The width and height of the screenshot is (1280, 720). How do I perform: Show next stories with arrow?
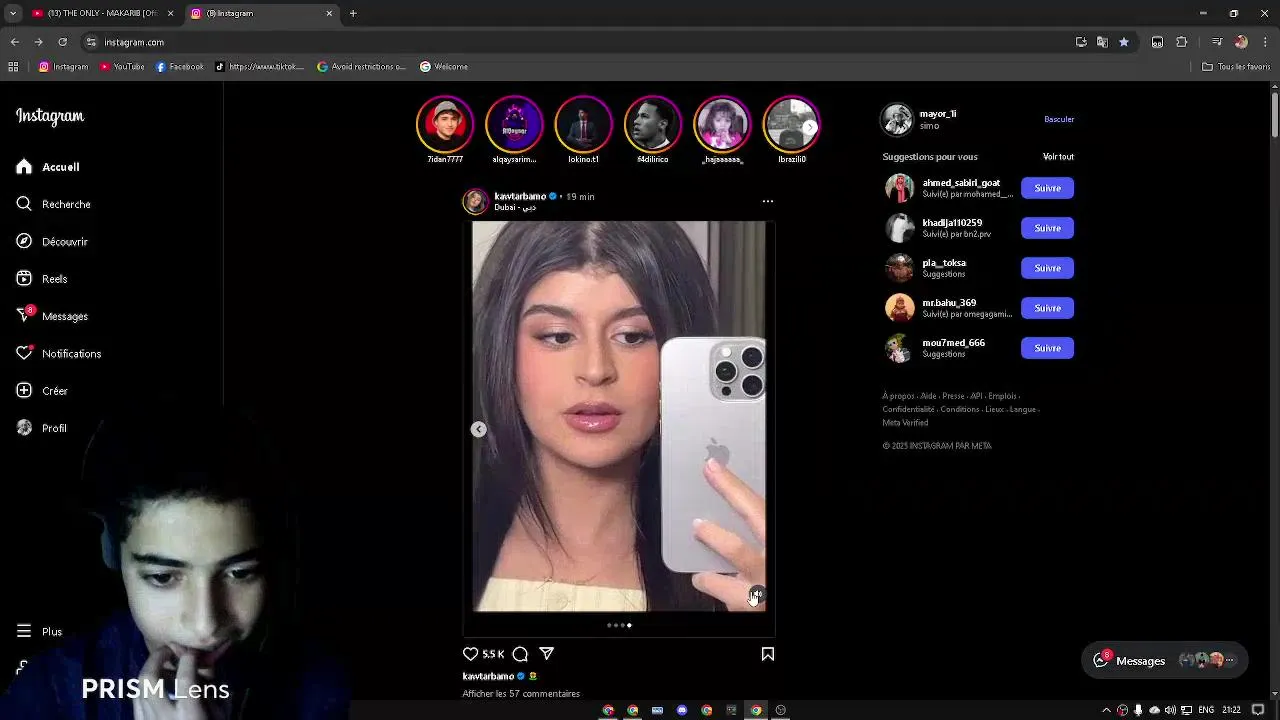pyautogui.click(x=810, y=127)
